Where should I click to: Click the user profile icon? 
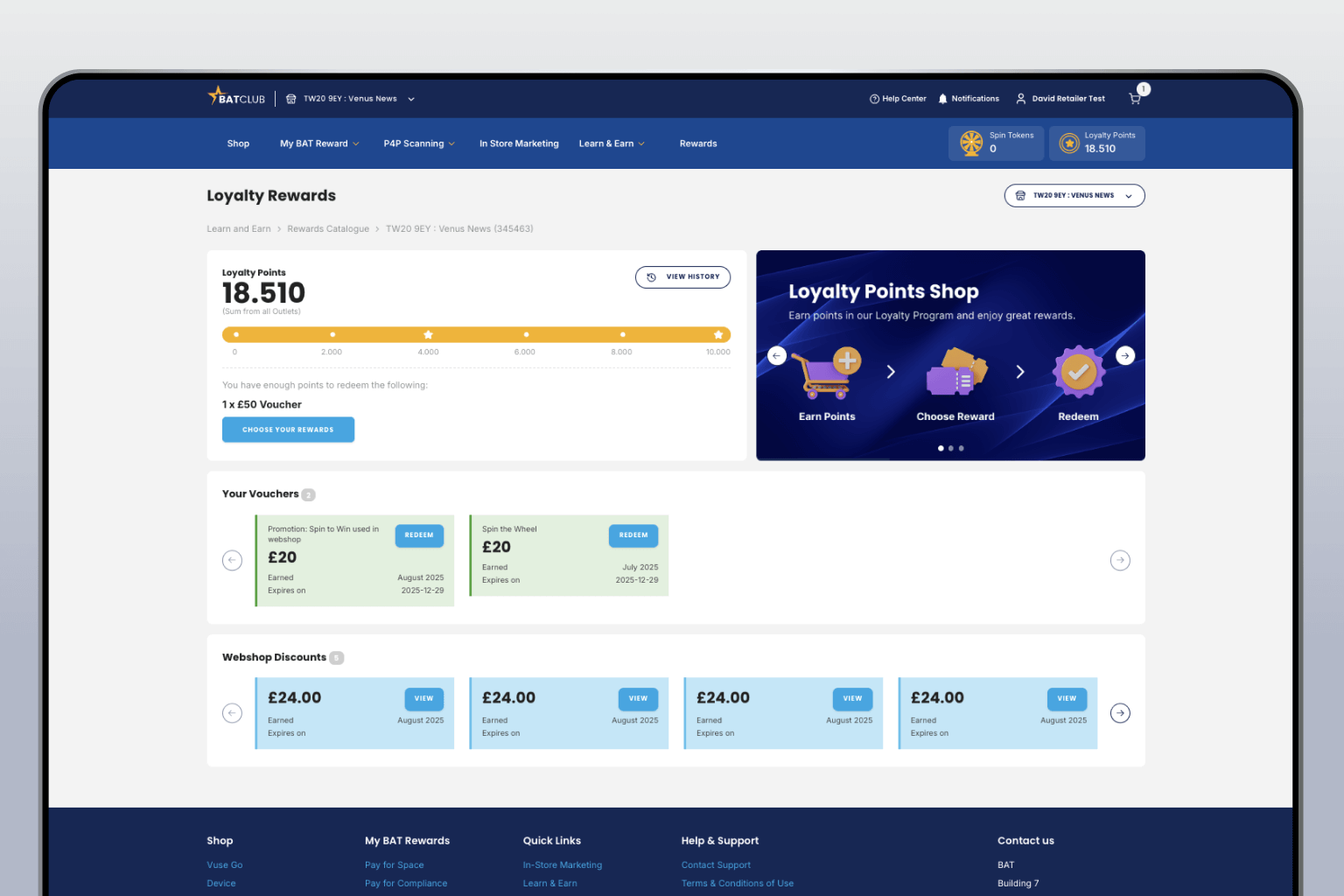[x=1020, y=99]
